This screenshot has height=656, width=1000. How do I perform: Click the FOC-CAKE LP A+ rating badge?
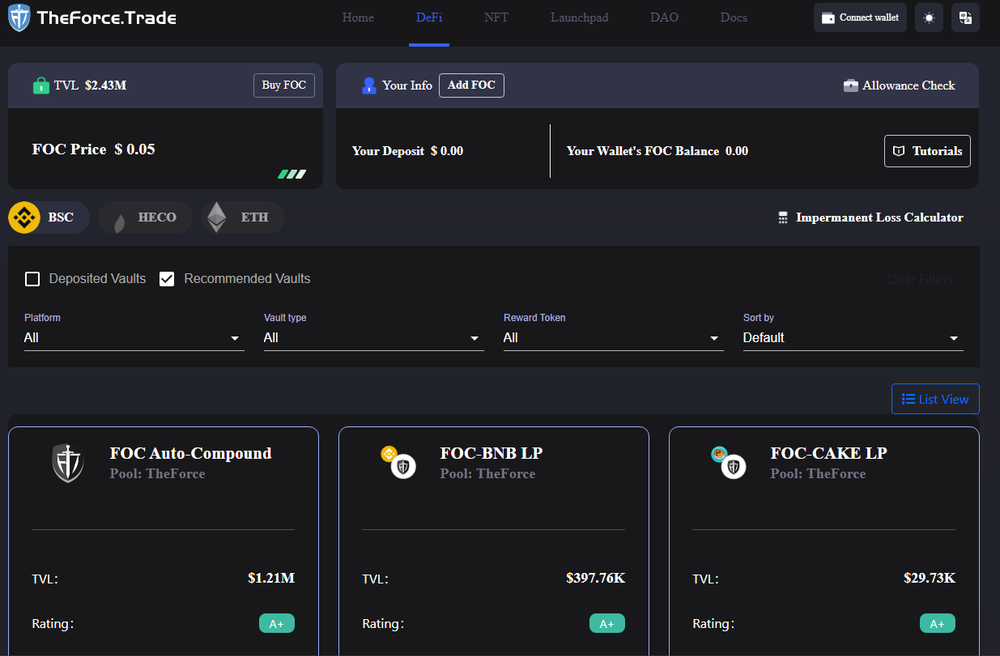[x=938, y=623]
